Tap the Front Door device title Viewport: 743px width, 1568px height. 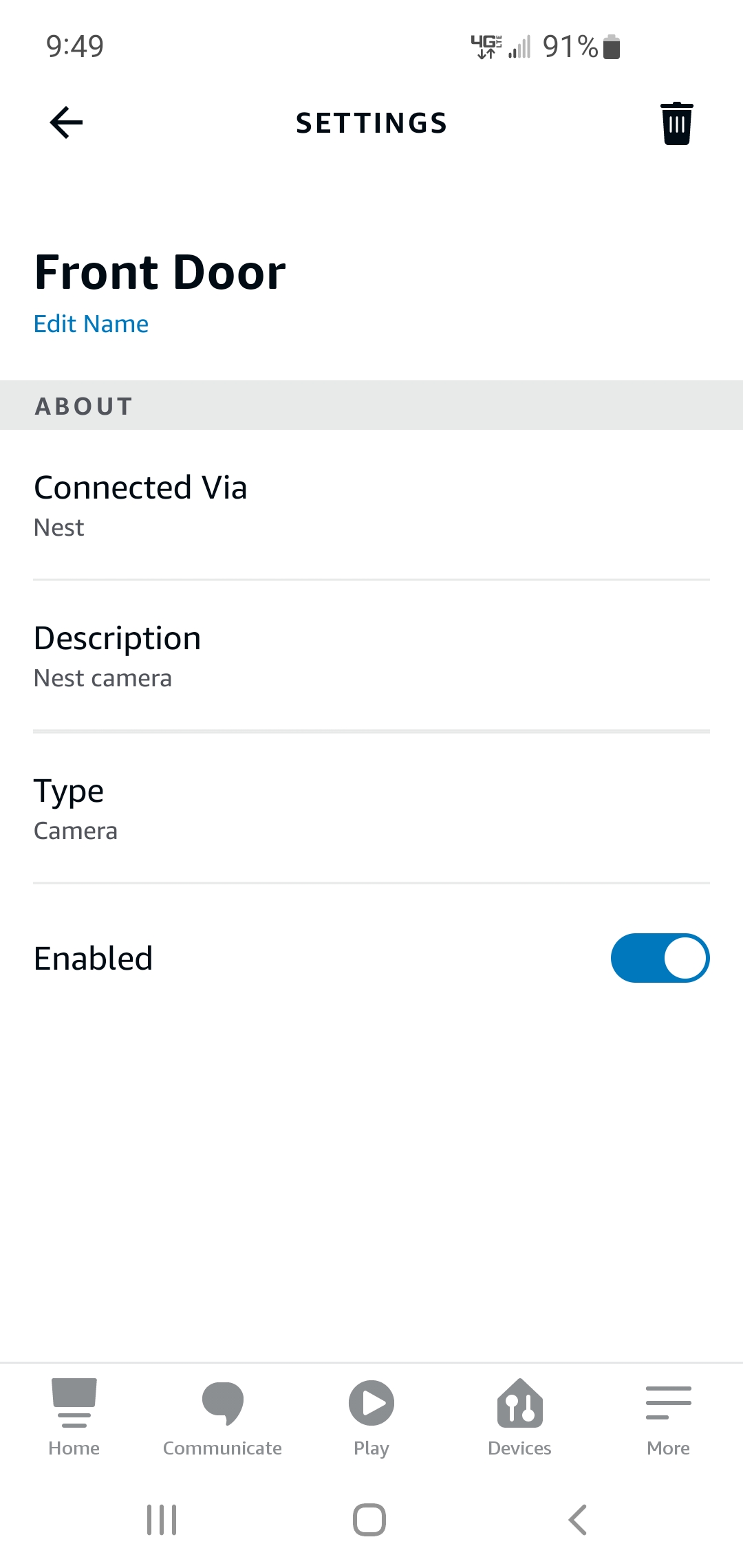tap(160, 272)
